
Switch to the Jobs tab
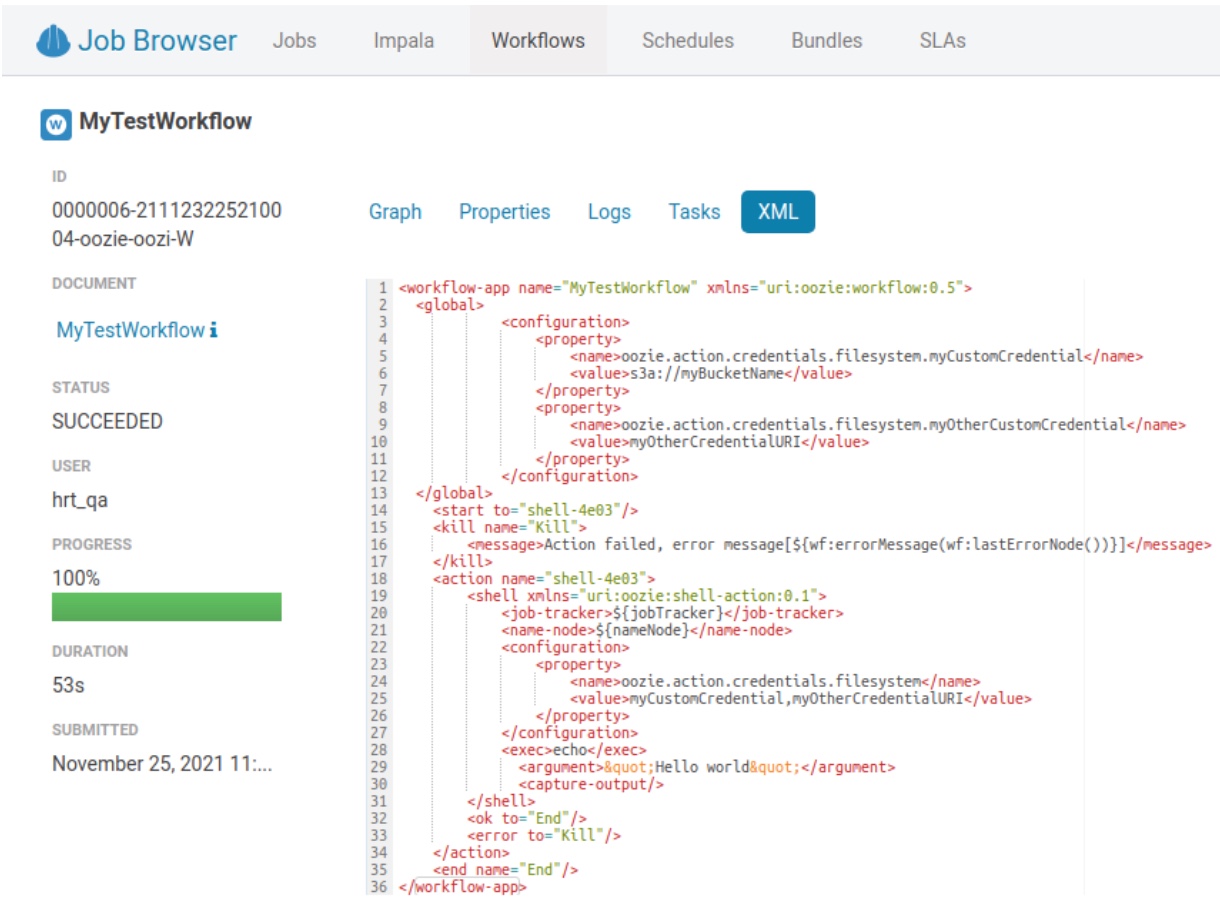[294, 41]
